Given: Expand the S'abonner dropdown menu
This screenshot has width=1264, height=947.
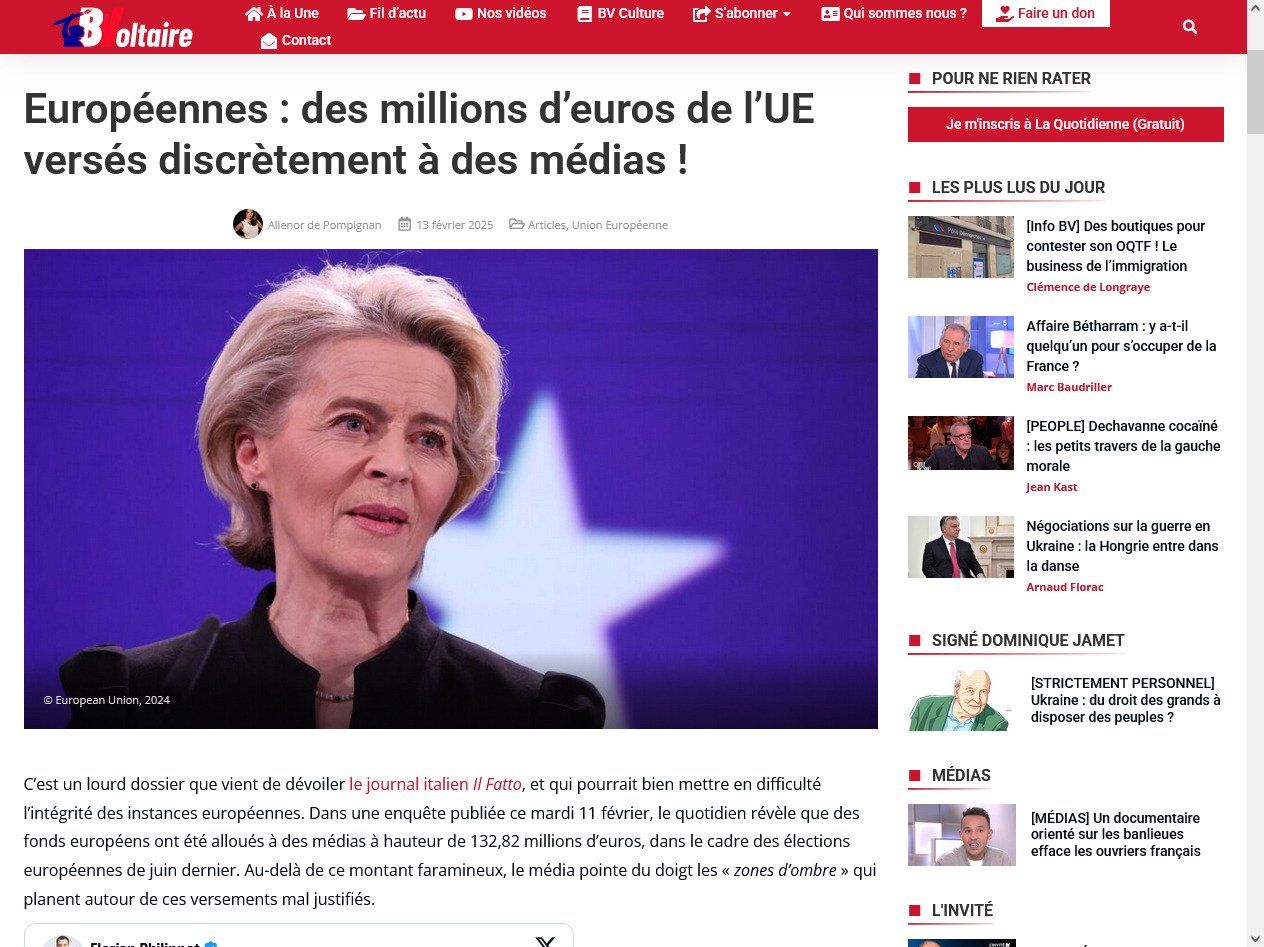Looking at the screenshot, I should (742, 14).
